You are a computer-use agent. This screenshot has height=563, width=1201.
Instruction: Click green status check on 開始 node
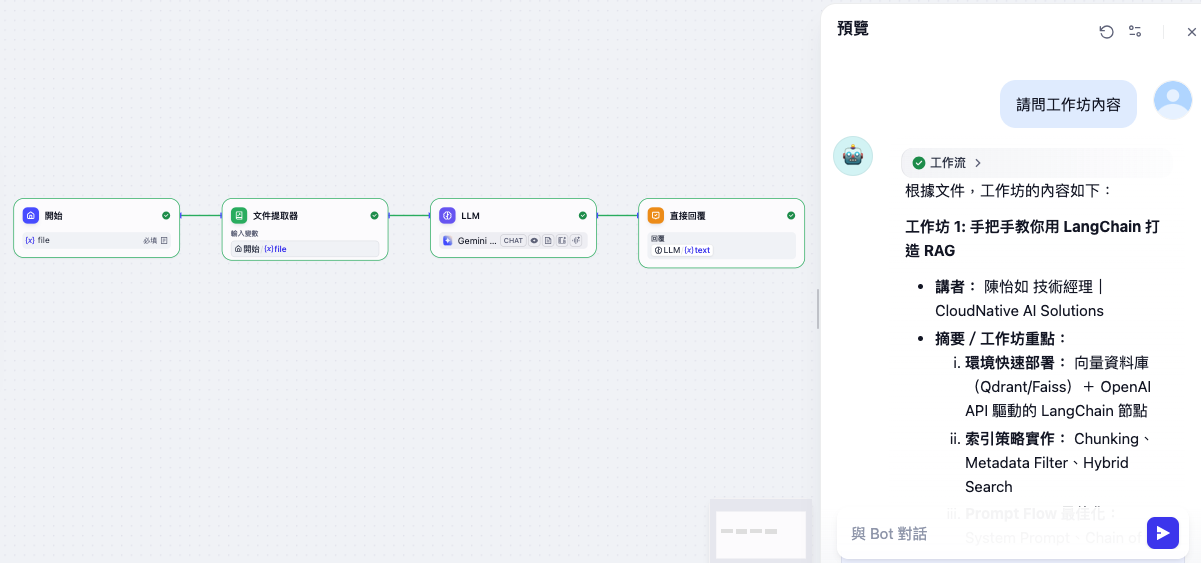pos(166,215)
